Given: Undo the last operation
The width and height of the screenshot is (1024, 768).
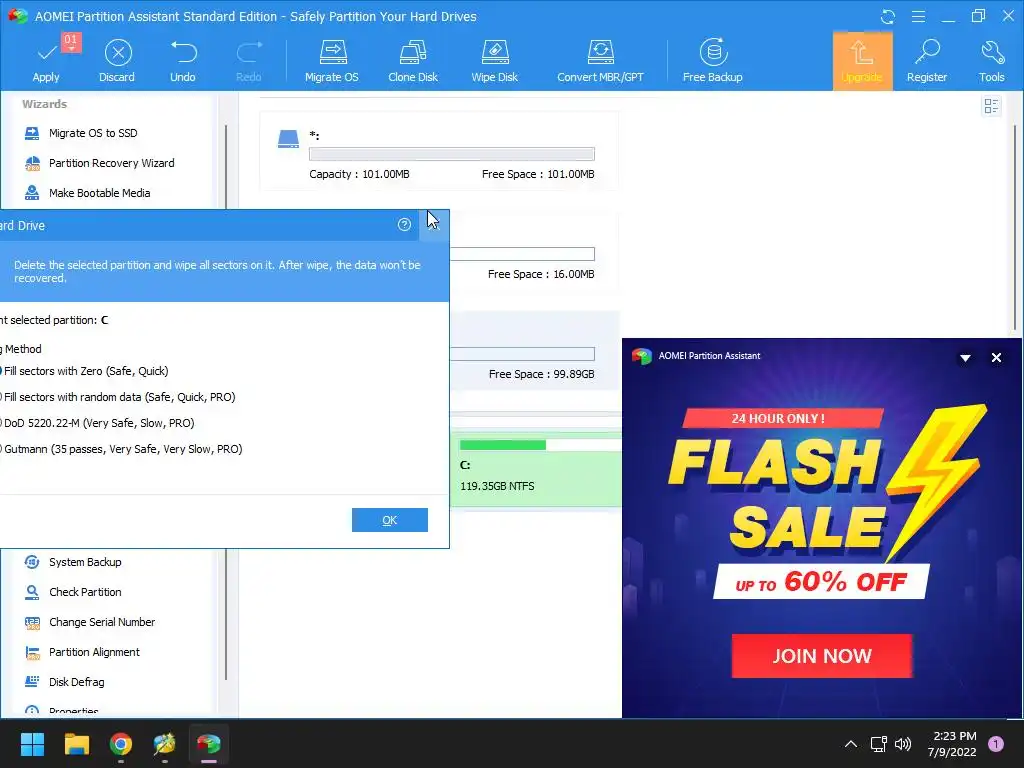Looking at the screenshot, I should coord(183,61).
